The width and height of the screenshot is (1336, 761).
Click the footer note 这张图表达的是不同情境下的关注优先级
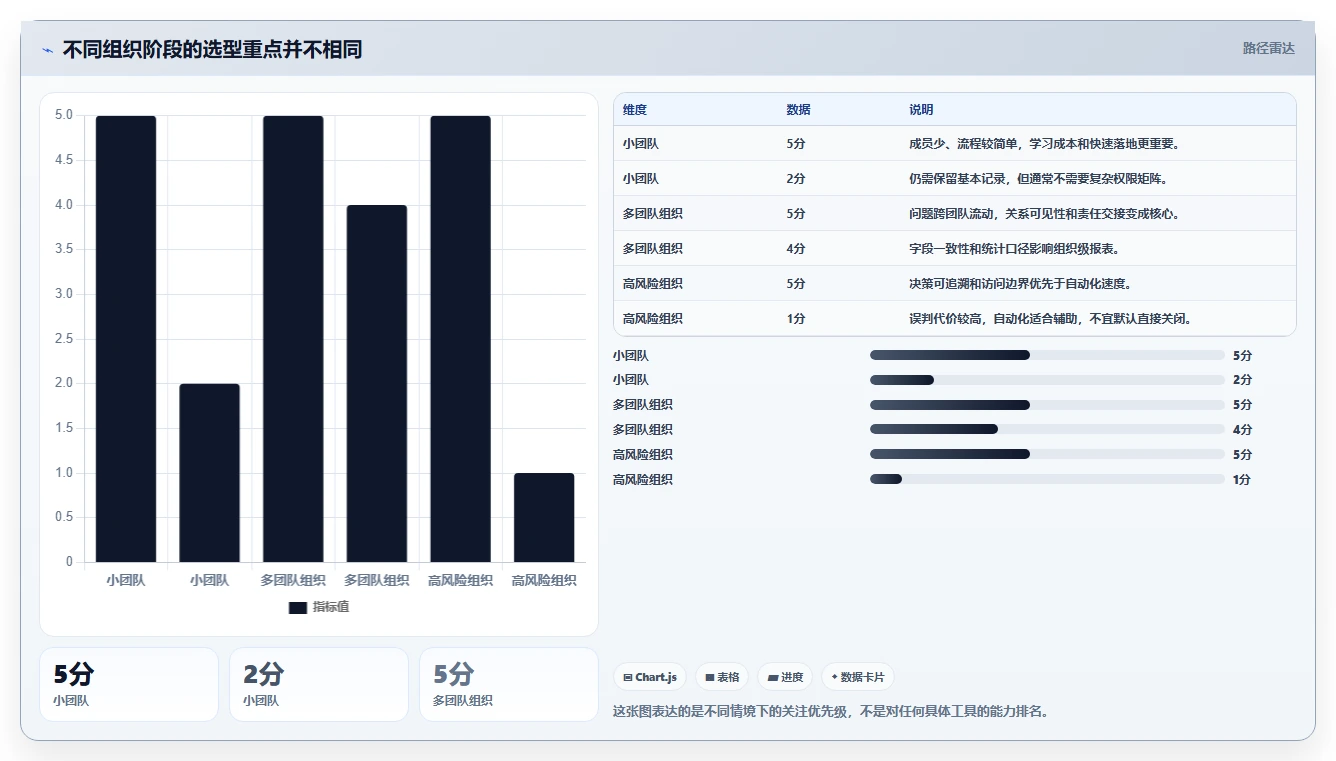[728, 712]
